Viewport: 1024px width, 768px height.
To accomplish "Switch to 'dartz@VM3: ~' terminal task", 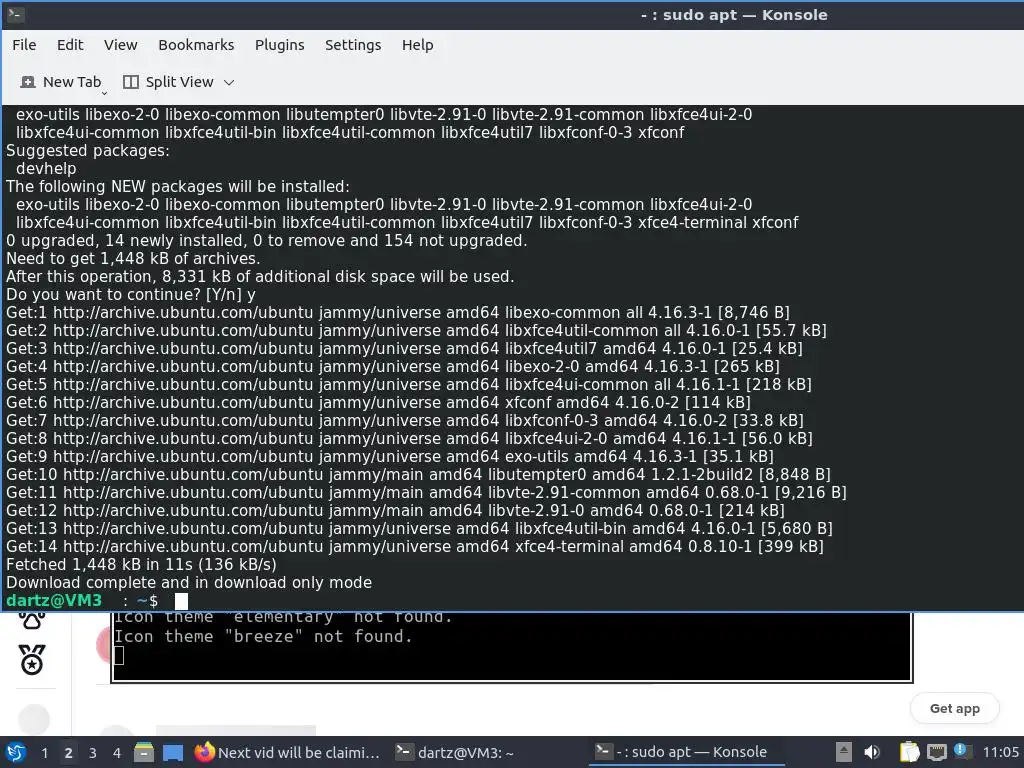I will (x=456, y=752).
